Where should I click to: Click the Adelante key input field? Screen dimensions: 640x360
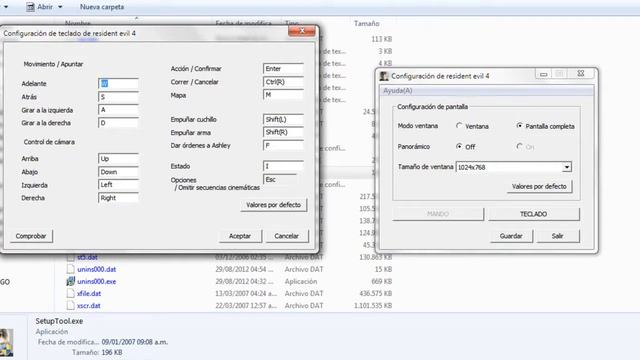coord(118,84)
